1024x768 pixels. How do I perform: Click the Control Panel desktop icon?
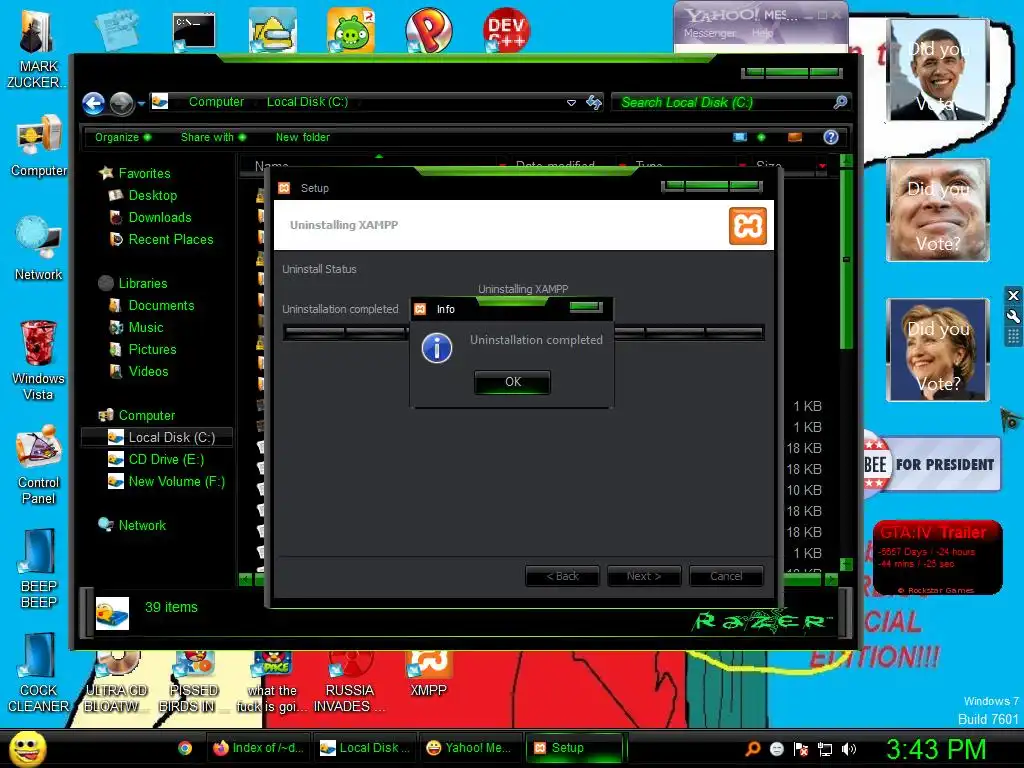[x=39, y=465]
